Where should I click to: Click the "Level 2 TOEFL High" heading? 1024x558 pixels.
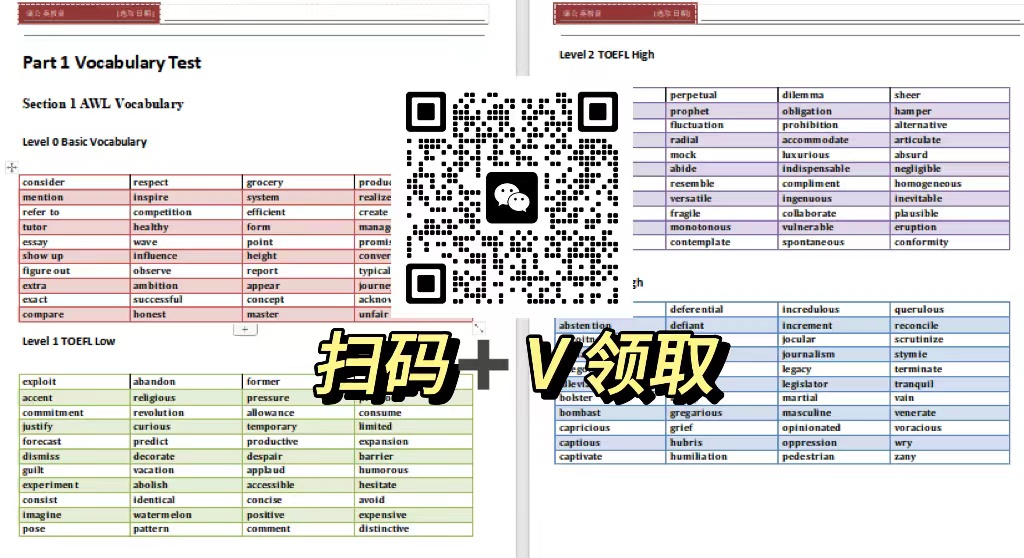tap(607, 55)
